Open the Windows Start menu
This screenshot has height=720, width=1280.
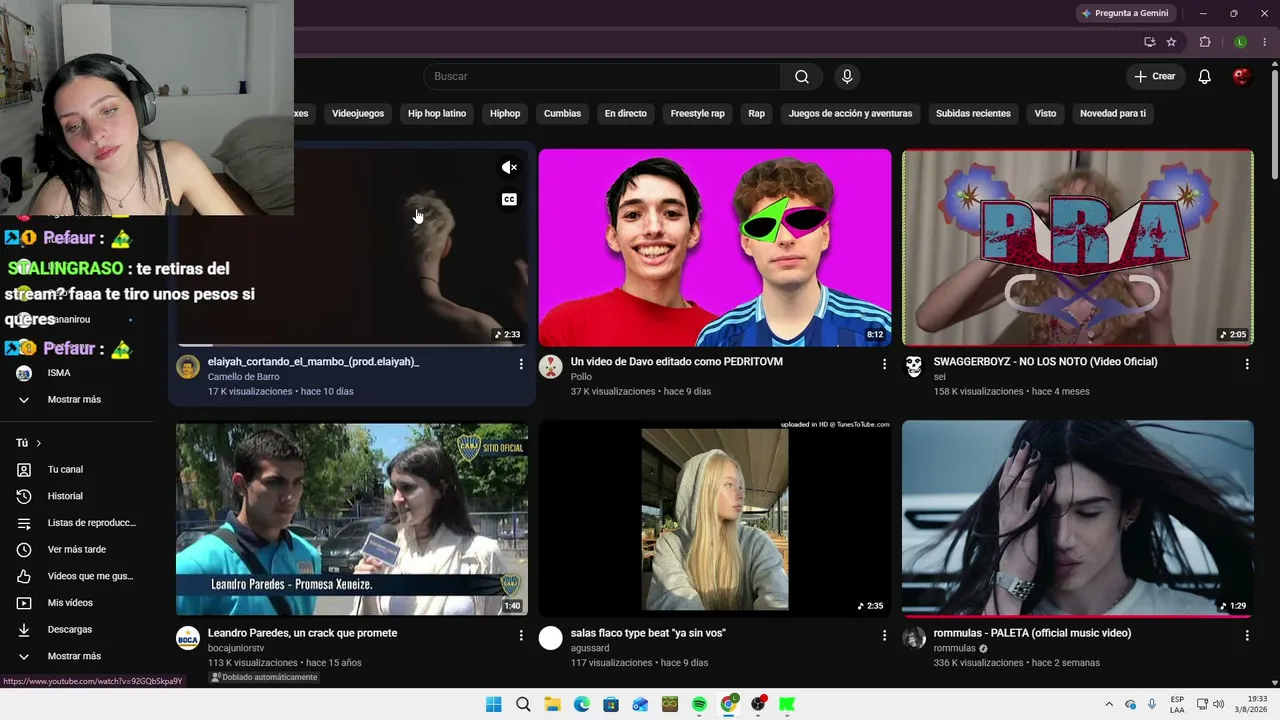pyautogui.click(x=493, y=704)
